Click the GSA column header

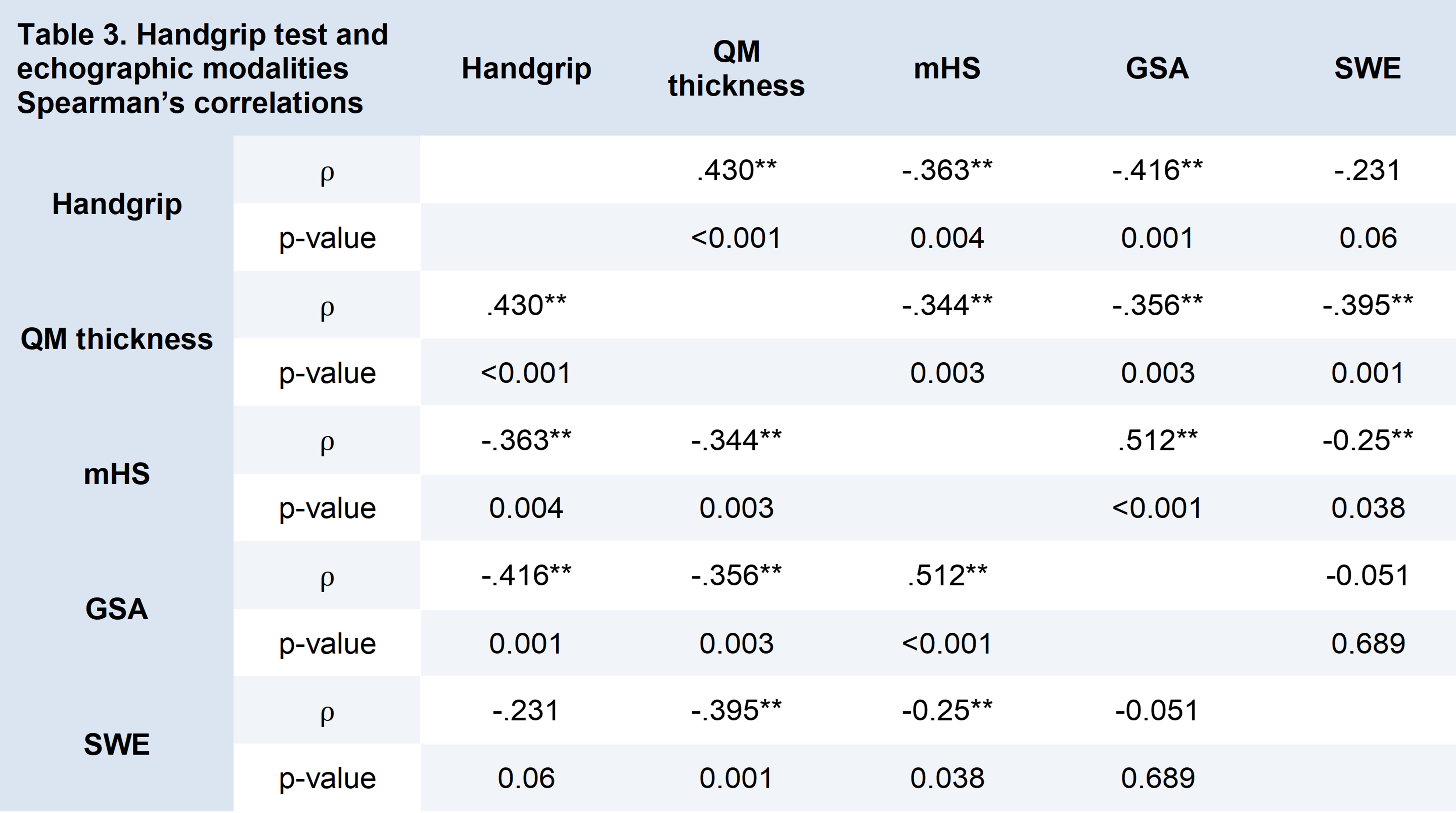(x=1157, y=68)
